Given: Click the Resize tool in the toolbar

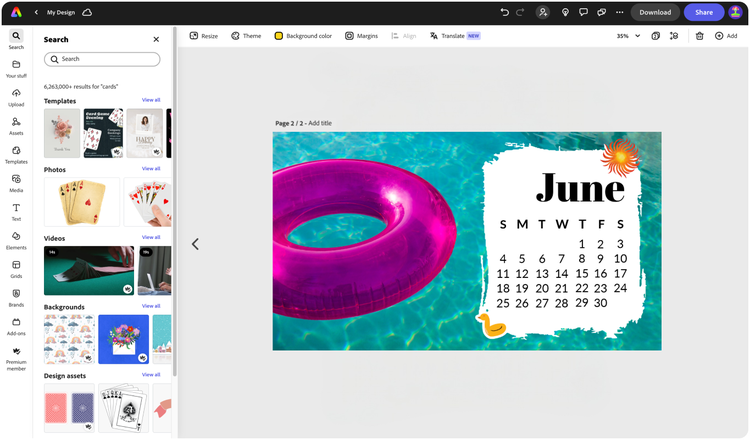Looking at the screenshot, I should click(204, 36).
